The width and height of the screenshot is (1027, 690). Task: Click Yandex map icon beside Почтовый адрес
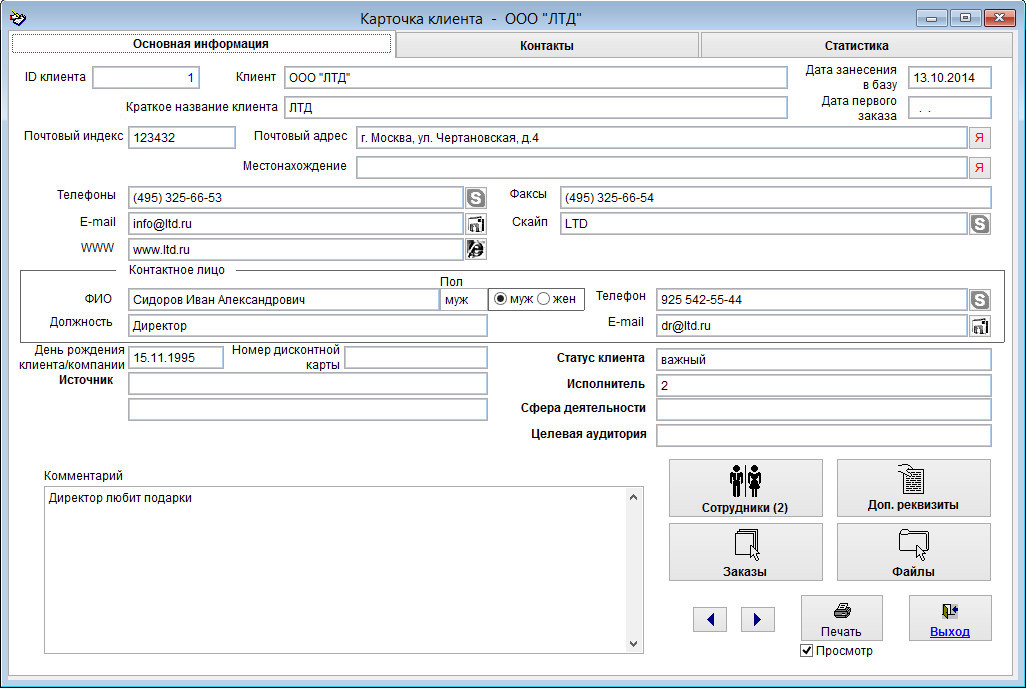pyautogui.click(x=980, y=138)
